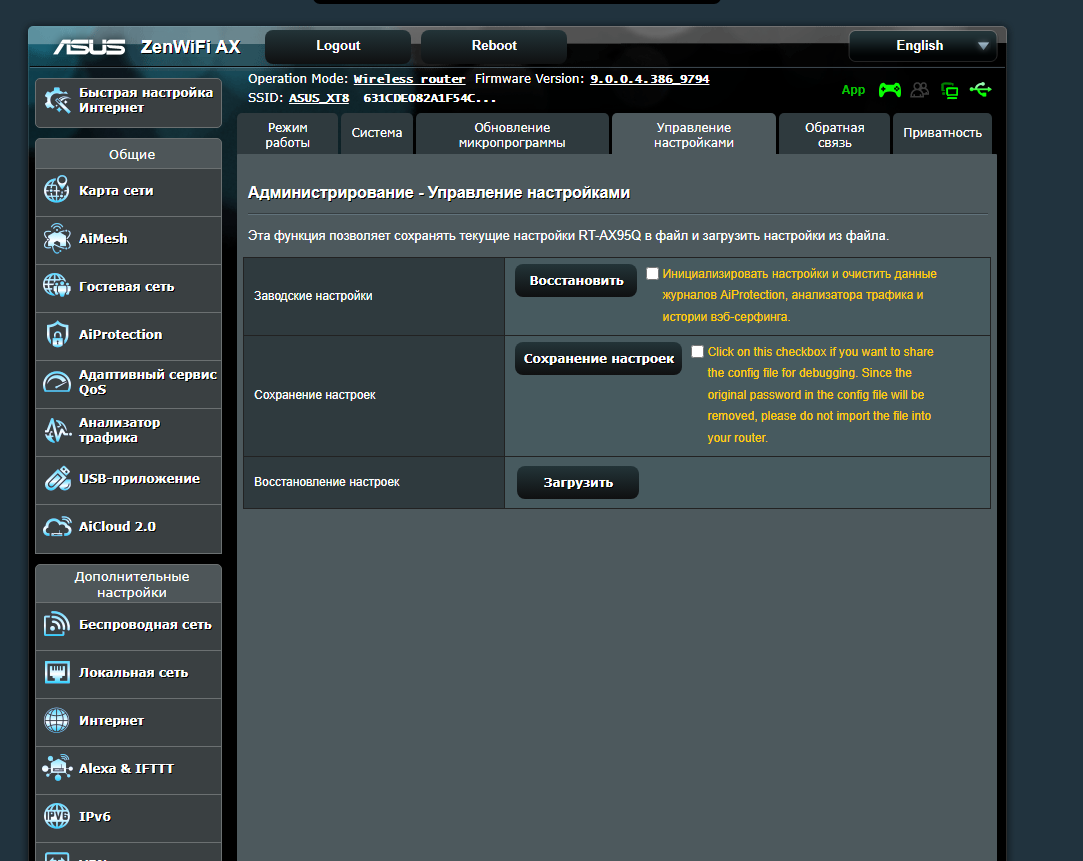This screenshot has width=1083, height=861.
Task: Open USB-приложение menu item
Action: click(x=128, y=479)
